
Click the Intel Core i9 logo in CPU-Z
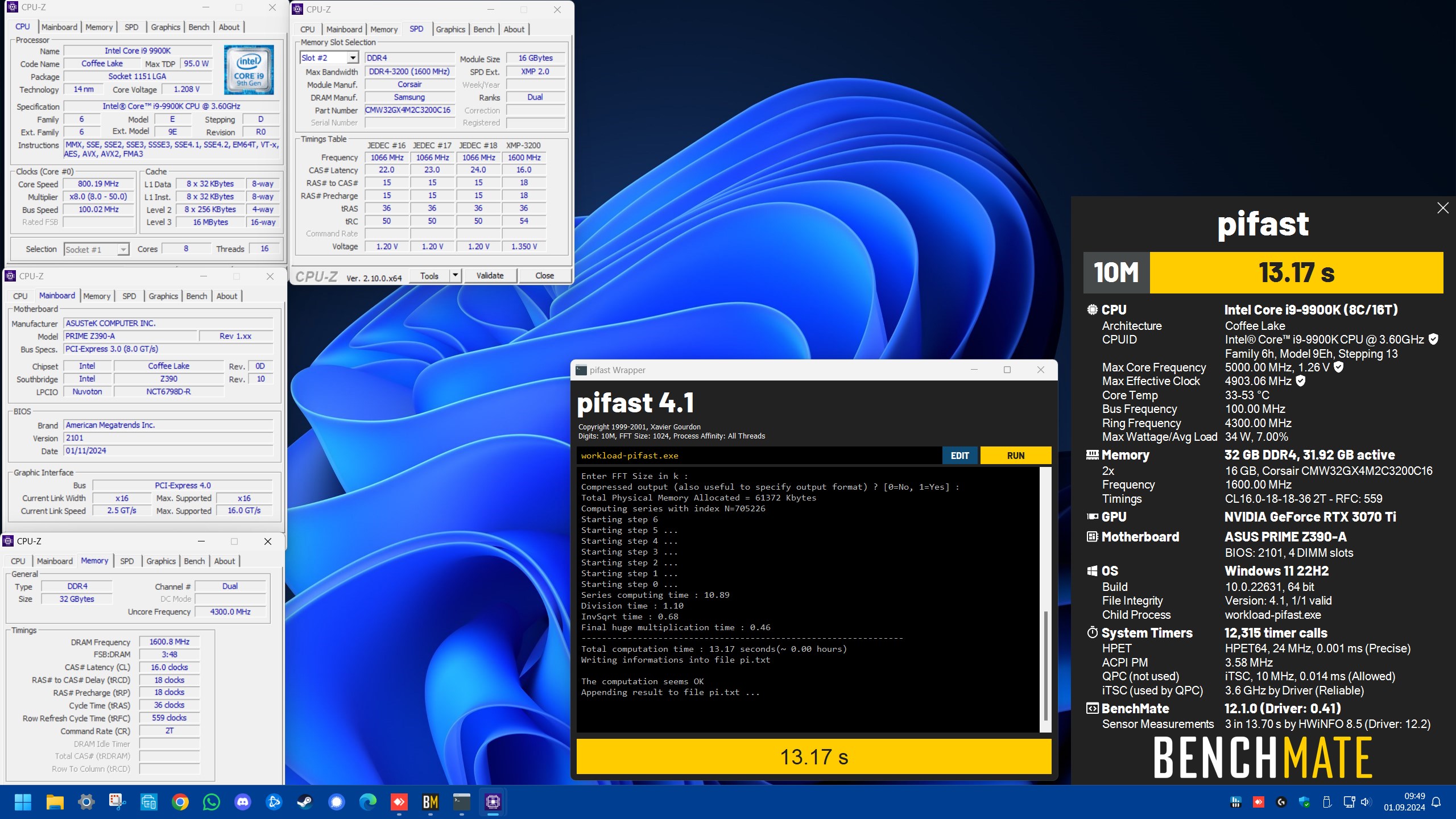click(249, 69)
